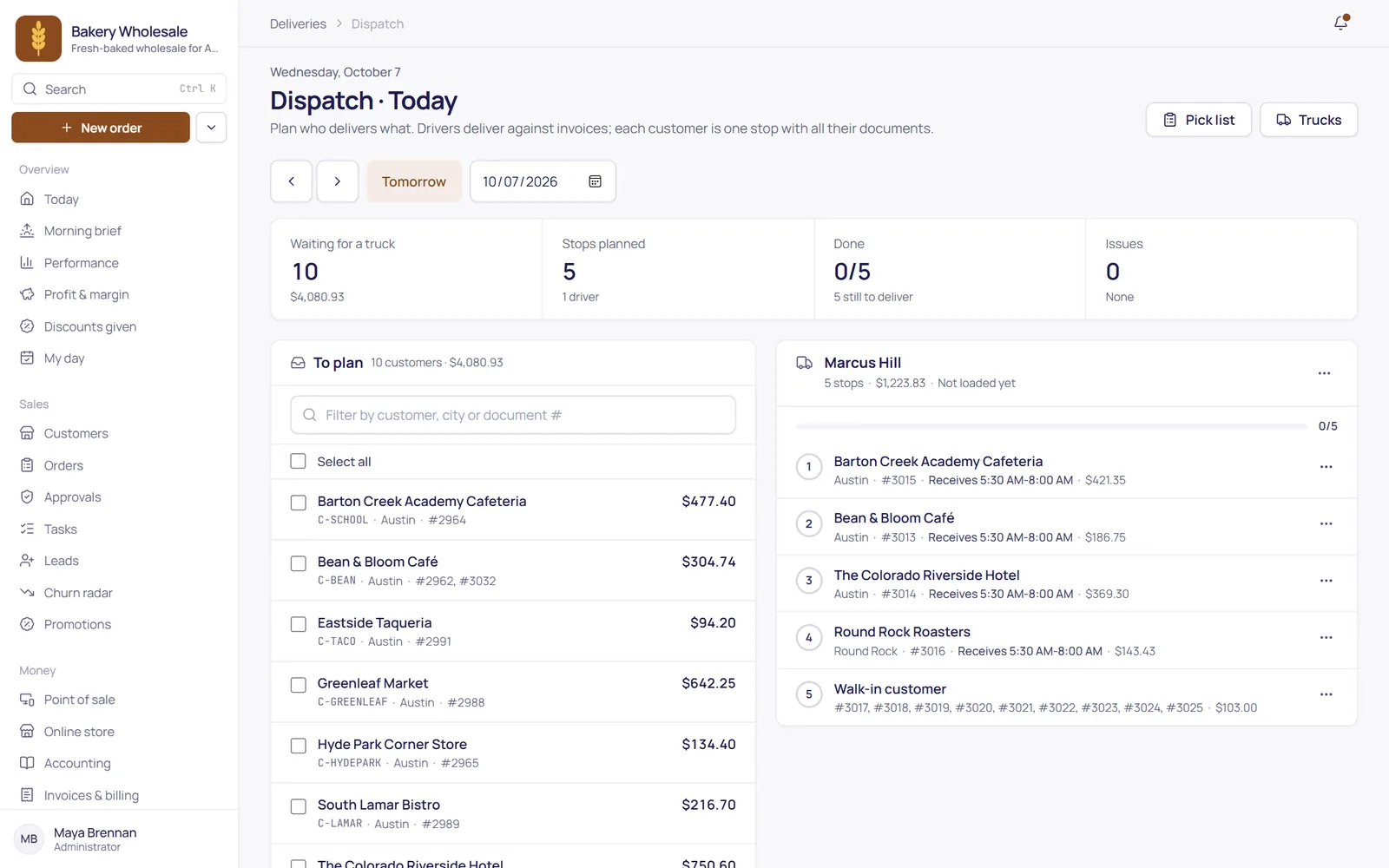Viewport: 1389px width, 868px height.
Task: Click the Deliveries breadcrumb link
Action: tap(298, 23)
